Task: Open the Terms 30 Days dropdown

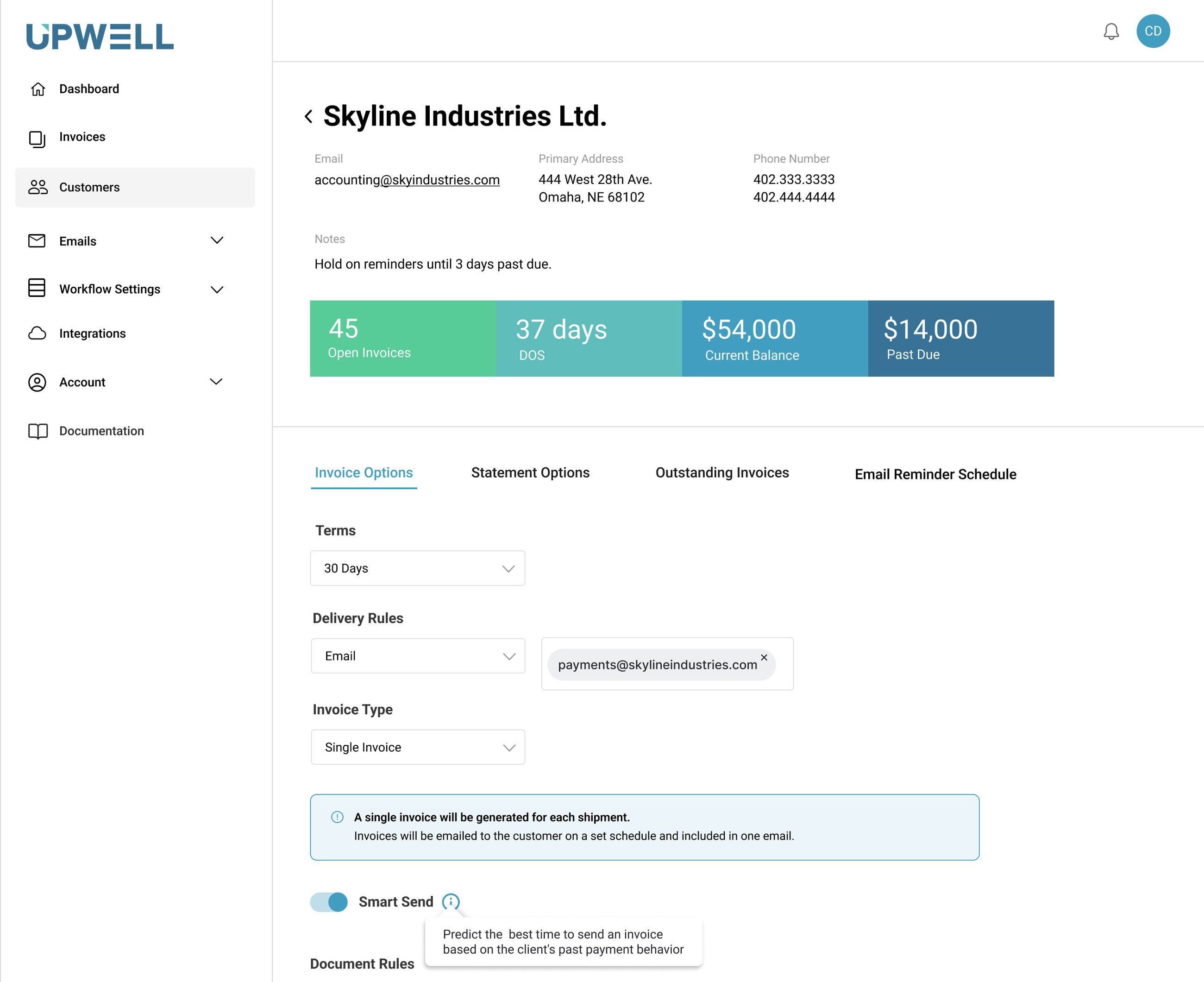Action: 417,568
